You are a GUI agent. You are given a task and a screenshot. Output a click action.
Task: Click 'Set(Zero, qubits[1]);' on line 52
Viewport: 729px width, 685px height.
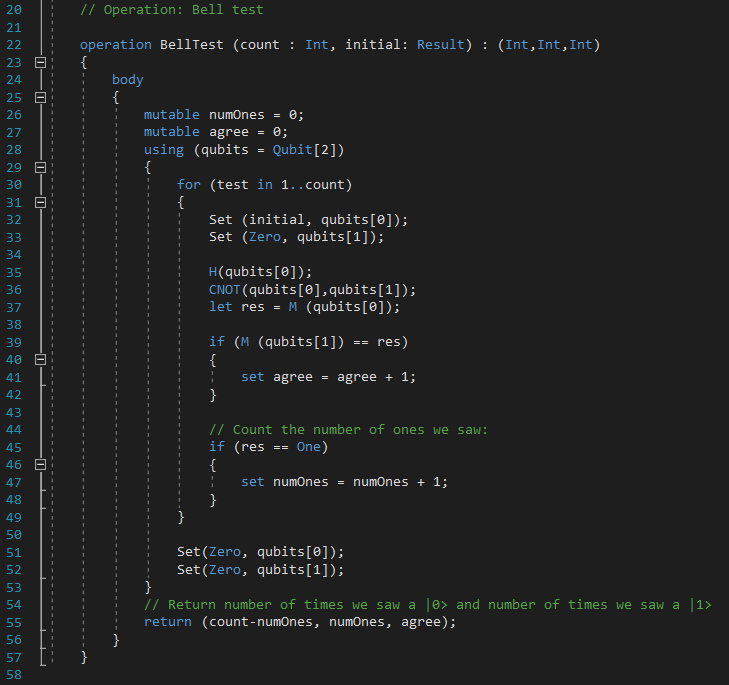tap(260, 570)
